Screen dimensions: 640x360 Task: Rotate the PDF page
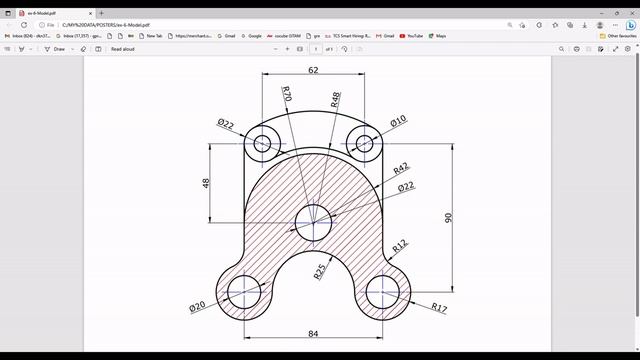(x=344, y=49)
